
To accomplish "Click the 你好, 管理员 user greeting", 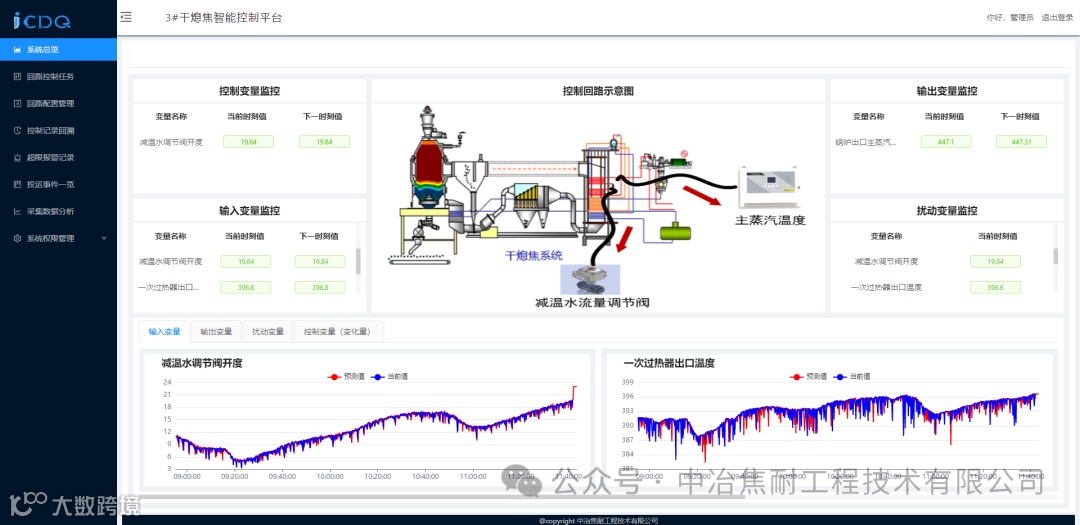I will tap(1010, 18).
